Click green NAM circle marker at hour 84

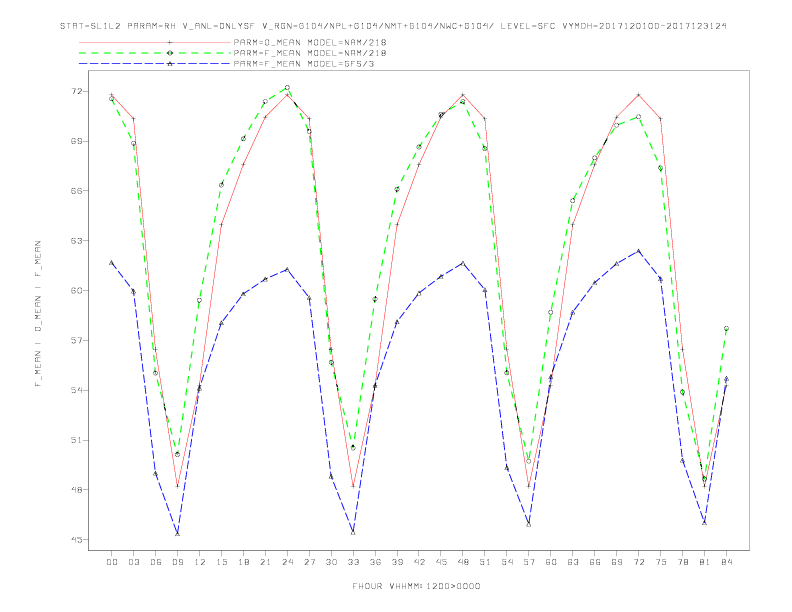point(726,329)
